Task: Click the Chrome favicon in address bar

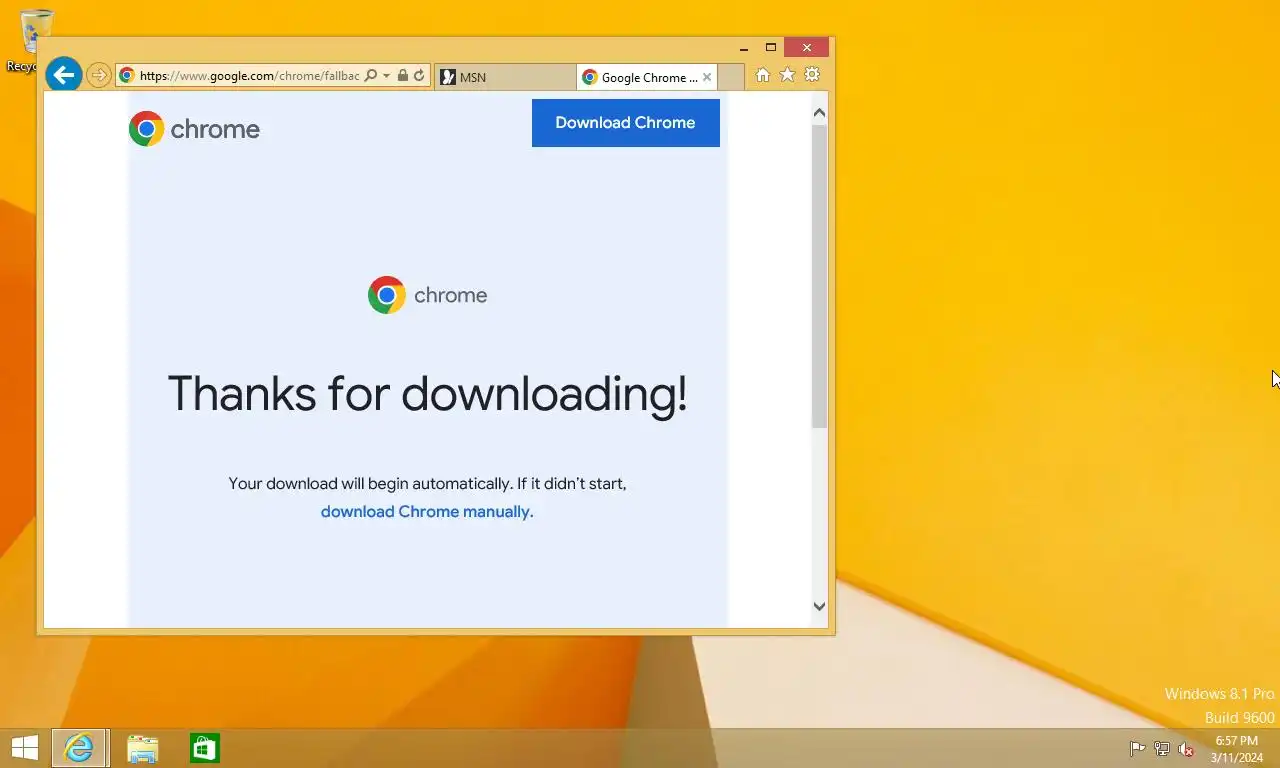Action: 126,76
